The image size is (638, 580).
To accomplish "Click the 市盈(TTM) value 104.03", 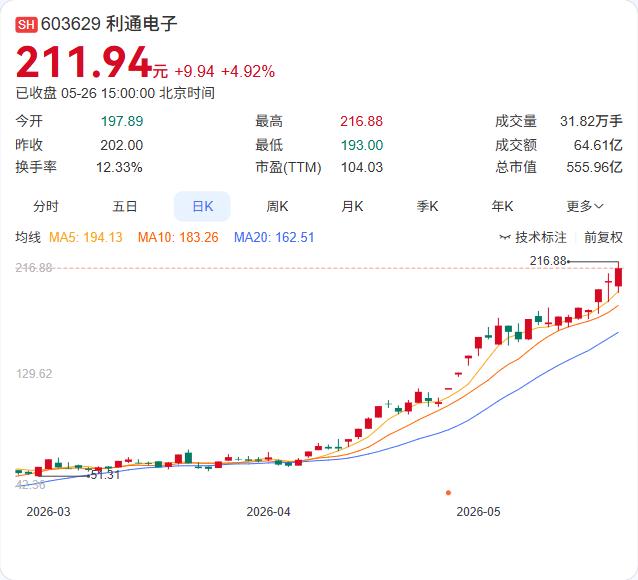I will (362, 167).
